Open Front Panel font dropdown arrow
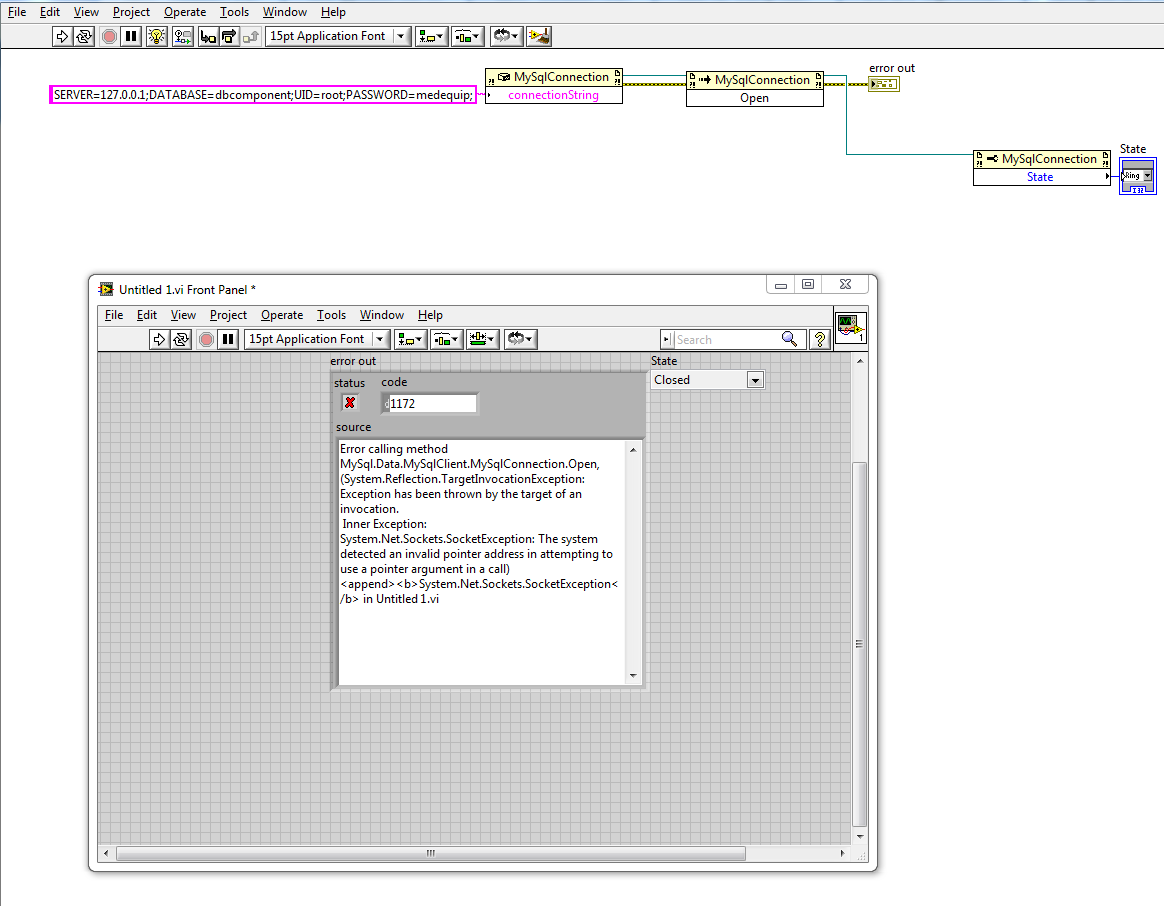 [380, 339]
